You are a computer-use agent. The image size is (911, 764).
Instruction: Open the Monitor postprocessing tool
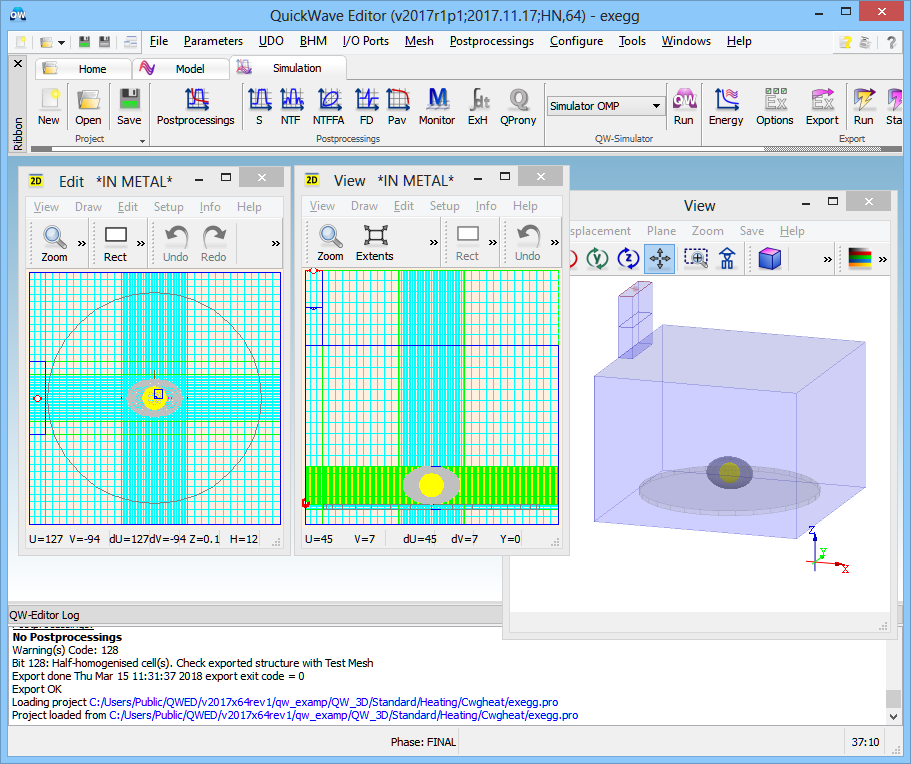(x=436, y=106)
